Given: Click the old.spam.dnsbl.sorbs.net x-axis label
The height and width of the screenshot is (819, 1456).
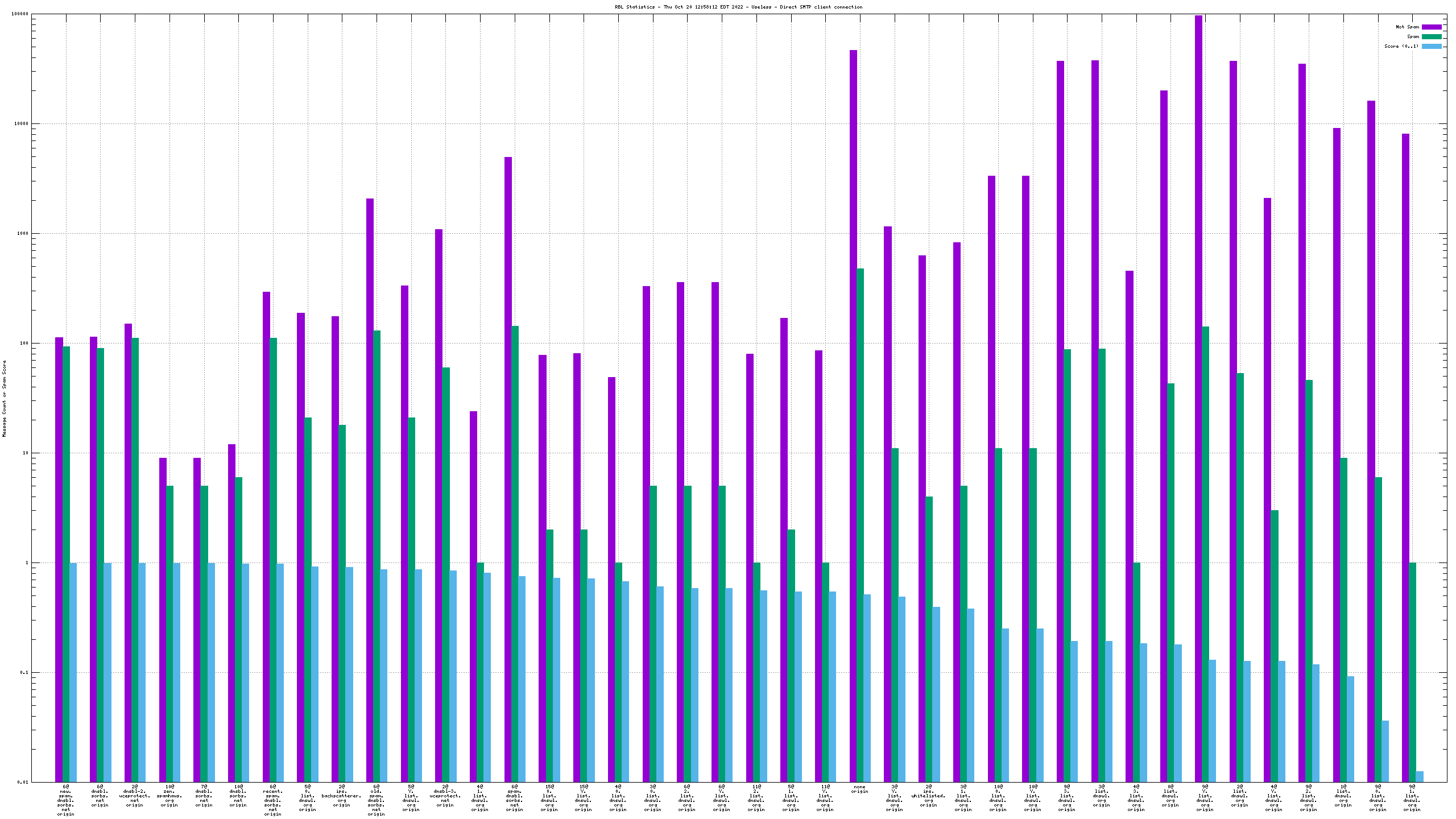Looking at the screenshot, I should (x=376, y=800).
